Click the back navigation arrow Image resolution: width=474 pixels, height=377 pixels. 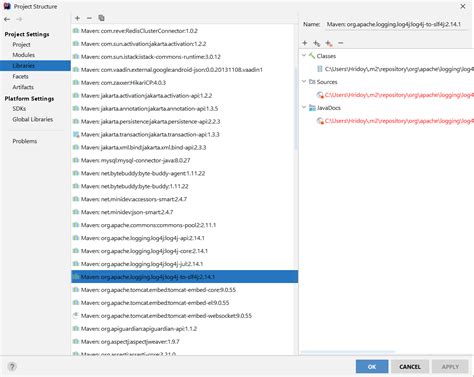click(7, 19)
